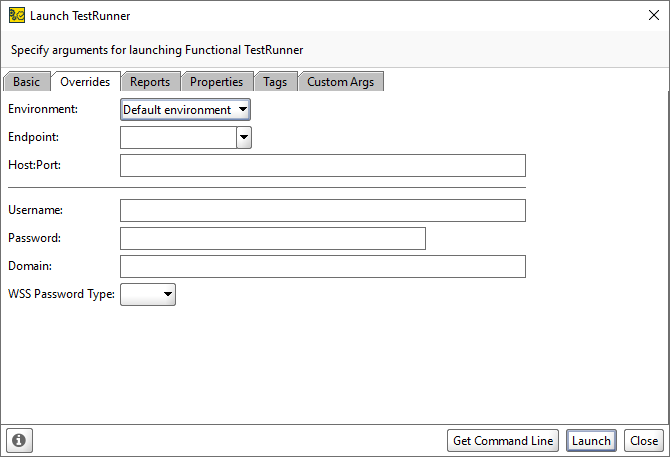Screen dimensions: 670x457
Task: Click into the Username field
Action: [x=323, y=211]
